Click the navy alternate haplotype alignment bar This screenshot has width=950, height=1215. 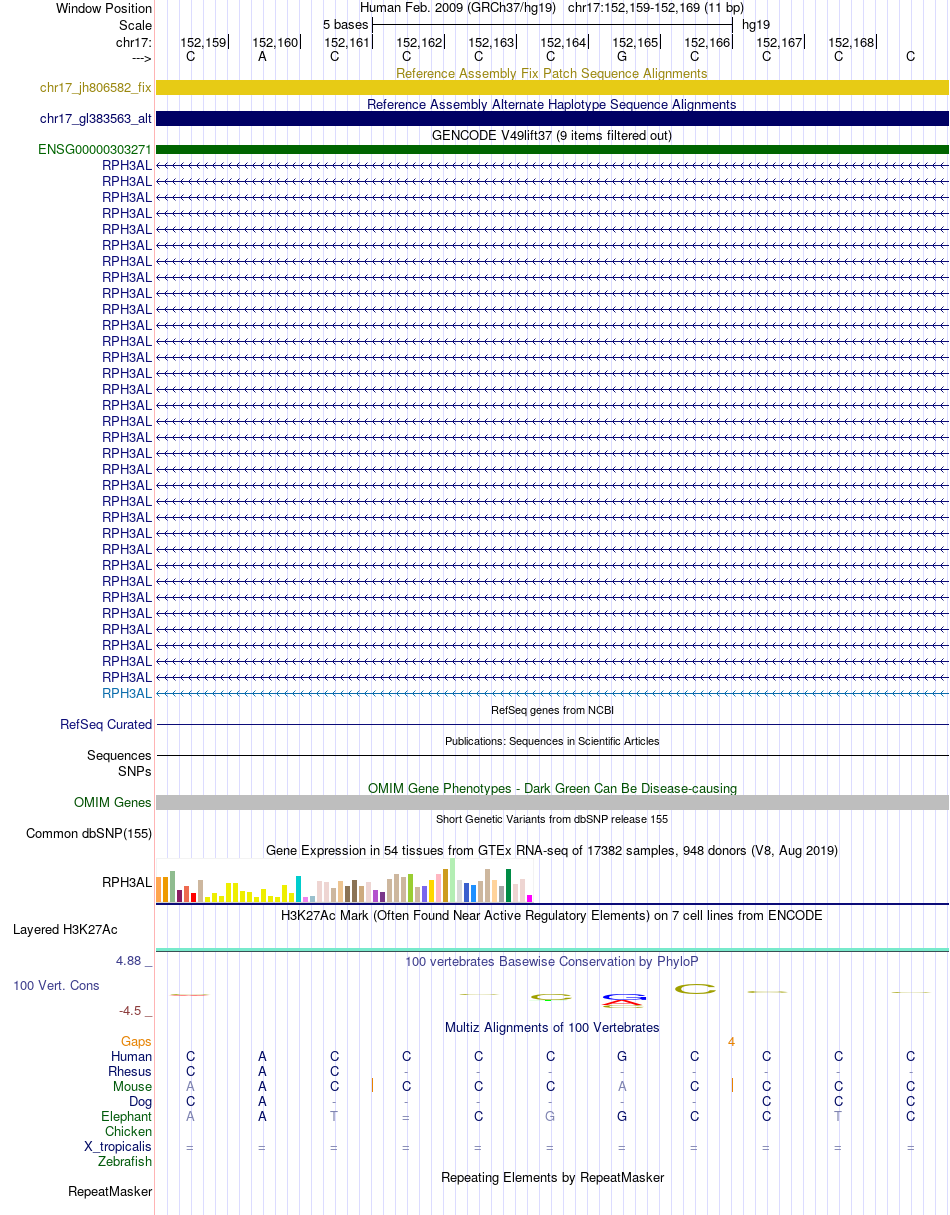coord(552,118)
